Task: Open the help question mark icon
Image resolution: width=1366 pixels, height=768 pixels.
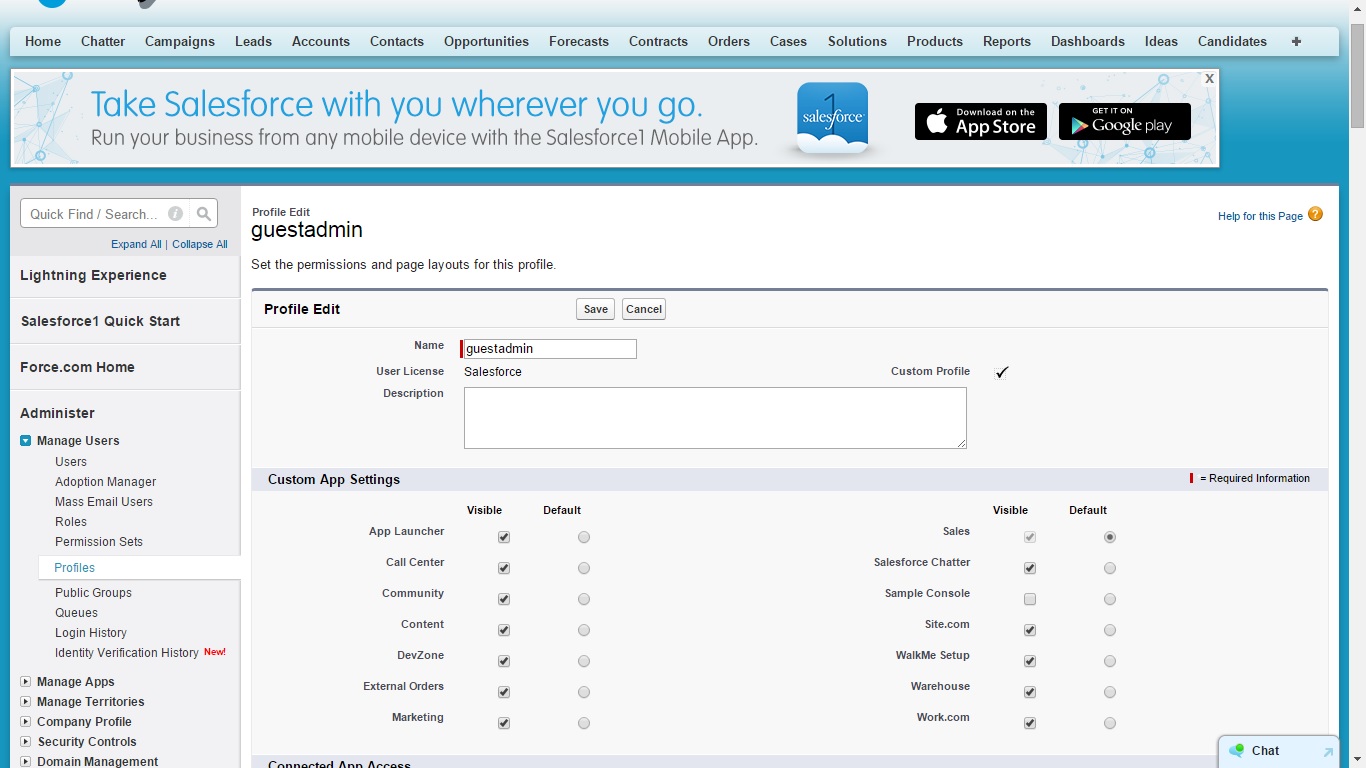Action: 1315,214
